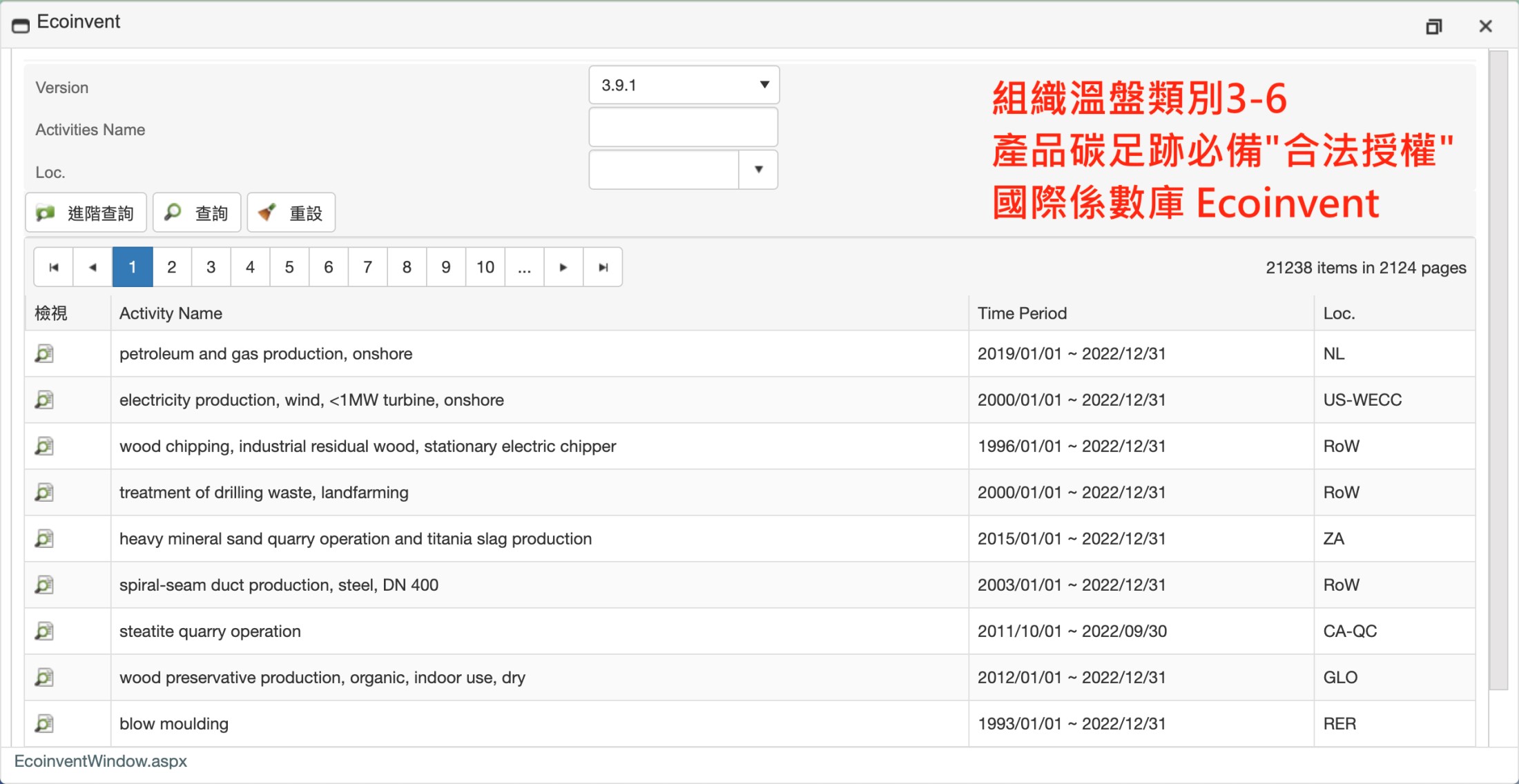The height and width of the screenshot is (784, 1519).
Task: Click location cell 'GLO'
Action: 1340,677
